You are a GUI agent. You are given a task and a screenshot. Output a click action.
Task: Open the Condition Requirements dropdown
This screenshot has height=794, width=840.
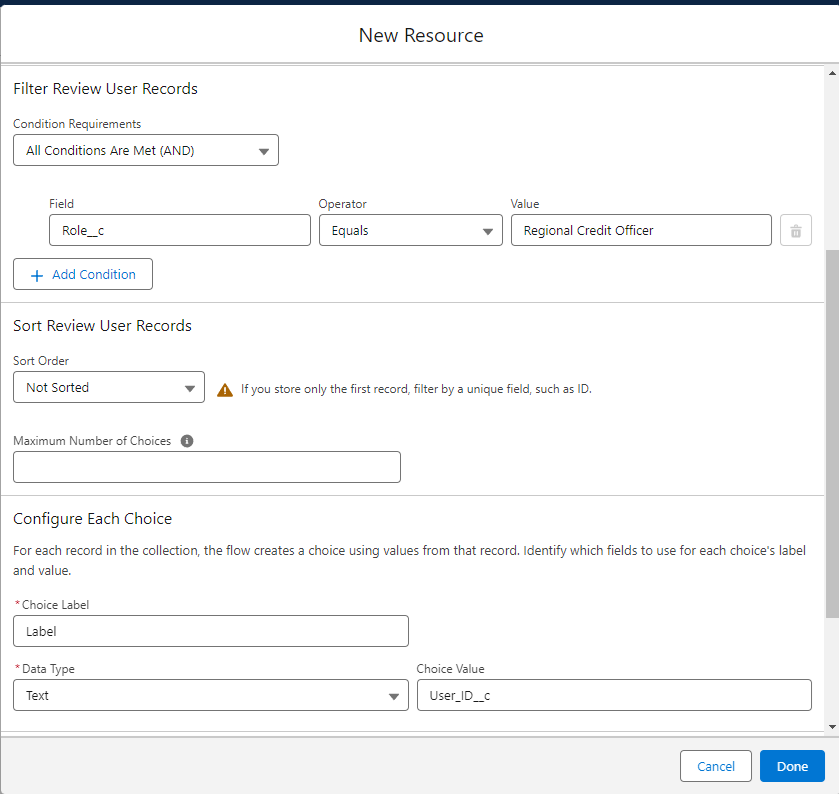coord(146,151)
